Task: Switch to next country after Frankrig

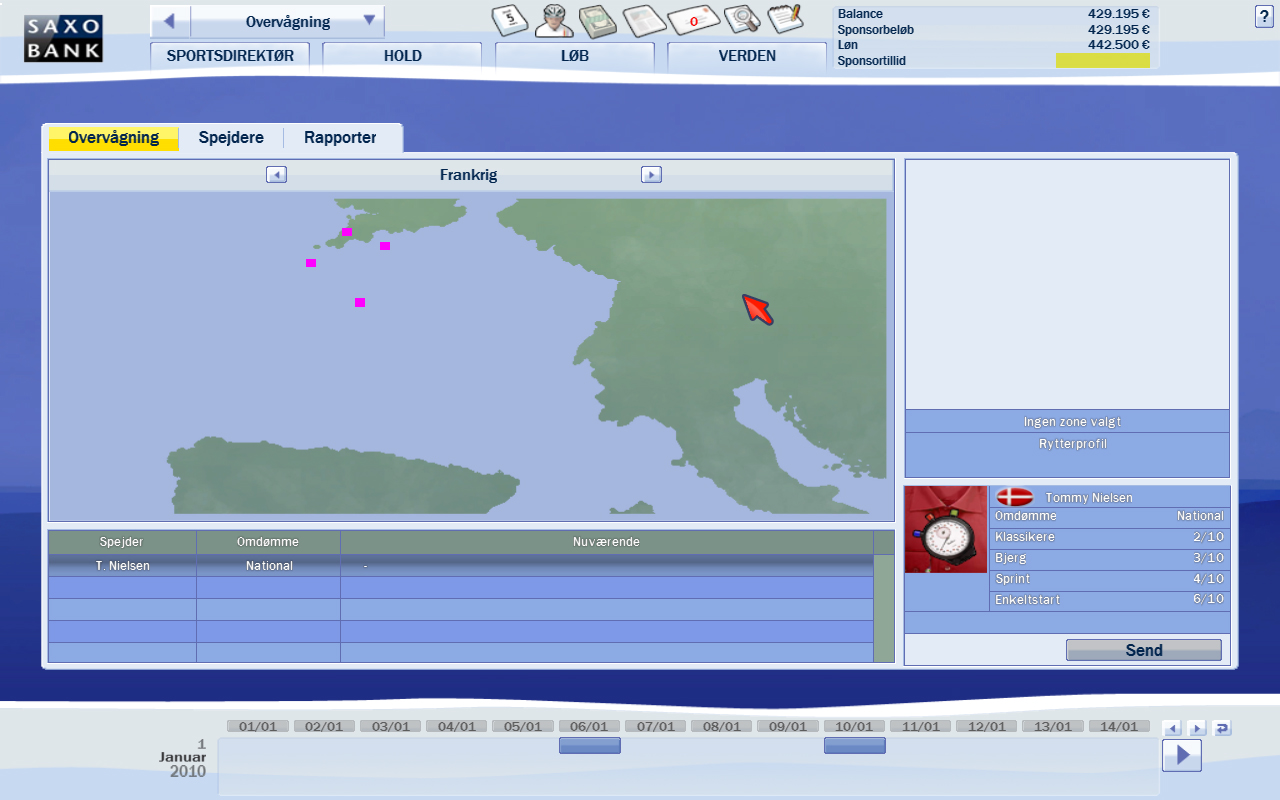Action: click(651, 175)
